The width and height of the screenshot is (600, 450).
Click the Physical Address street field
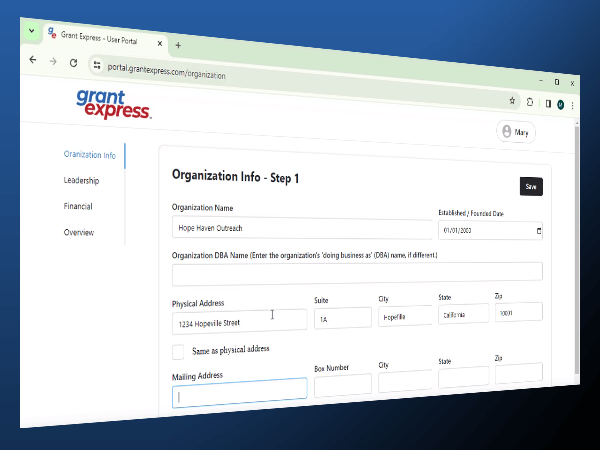[240, 322]
